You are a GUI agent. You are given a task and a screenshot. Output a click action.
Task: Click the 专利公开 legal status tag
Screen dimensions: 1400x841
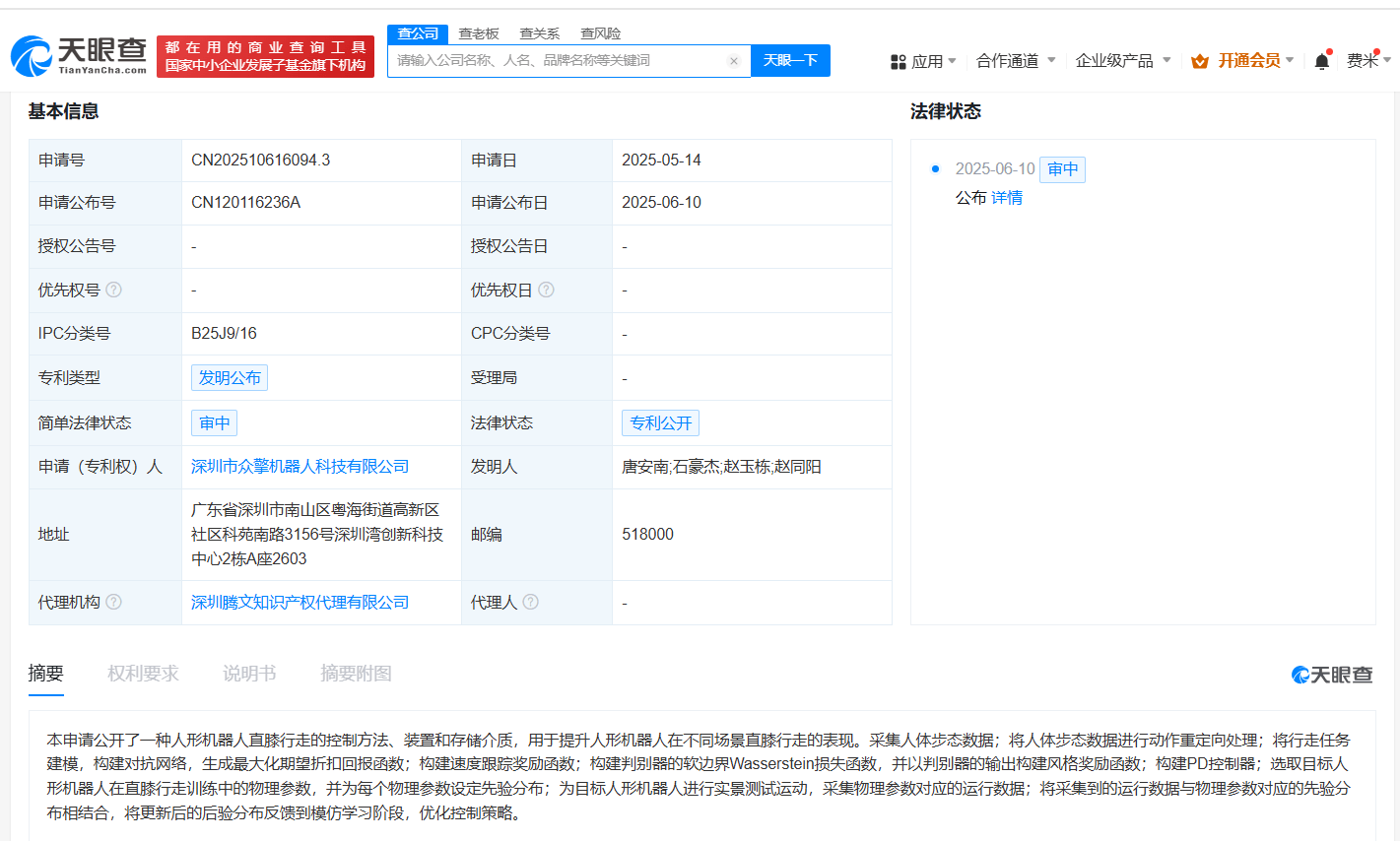(661, 423)
